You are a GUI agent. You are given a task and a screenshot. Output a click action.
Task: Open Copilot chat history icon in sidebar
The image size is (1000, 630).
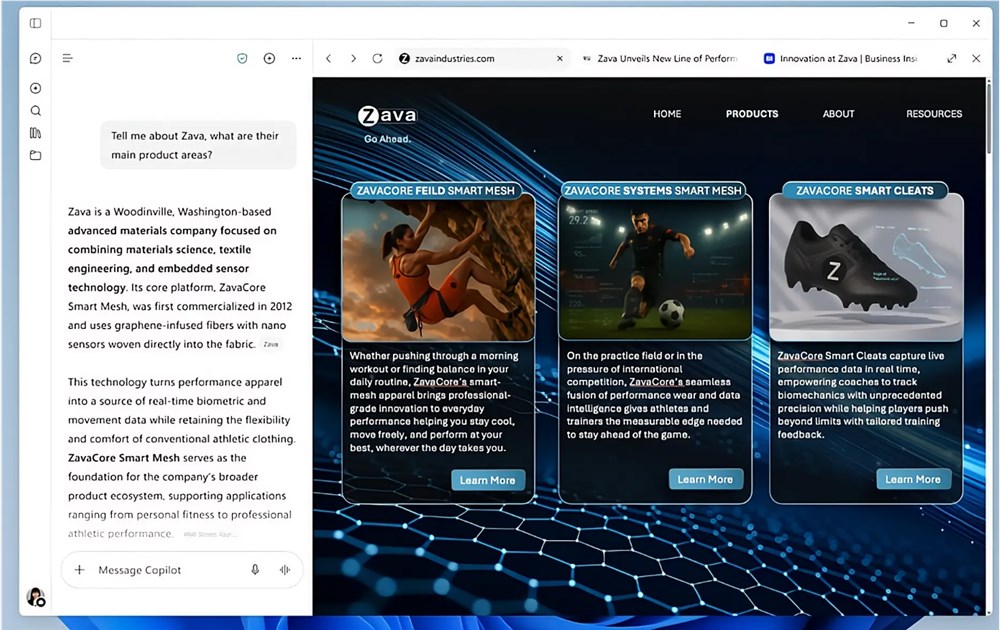point(36,59)
